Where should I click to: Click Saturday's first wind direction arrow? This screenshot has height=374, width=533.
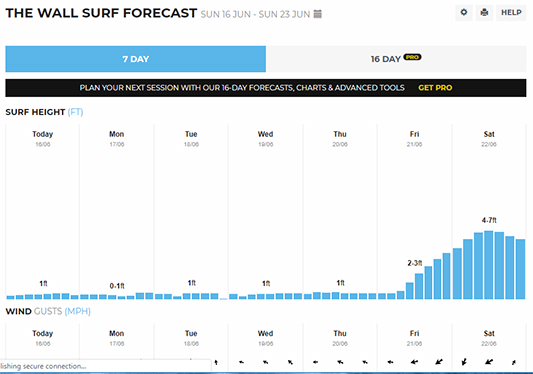point(464,362)
